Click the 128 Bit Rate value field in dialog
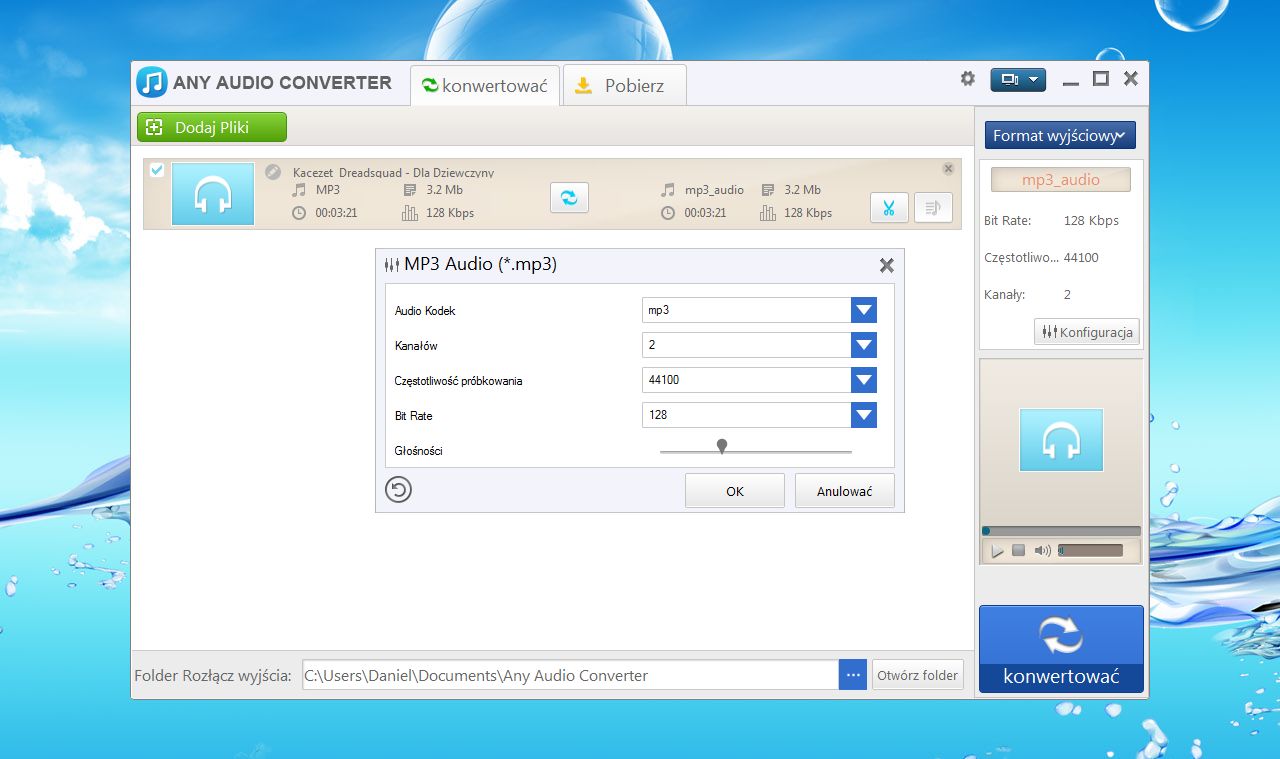Screen dimensions: 1280x759 tap(747, 415)
